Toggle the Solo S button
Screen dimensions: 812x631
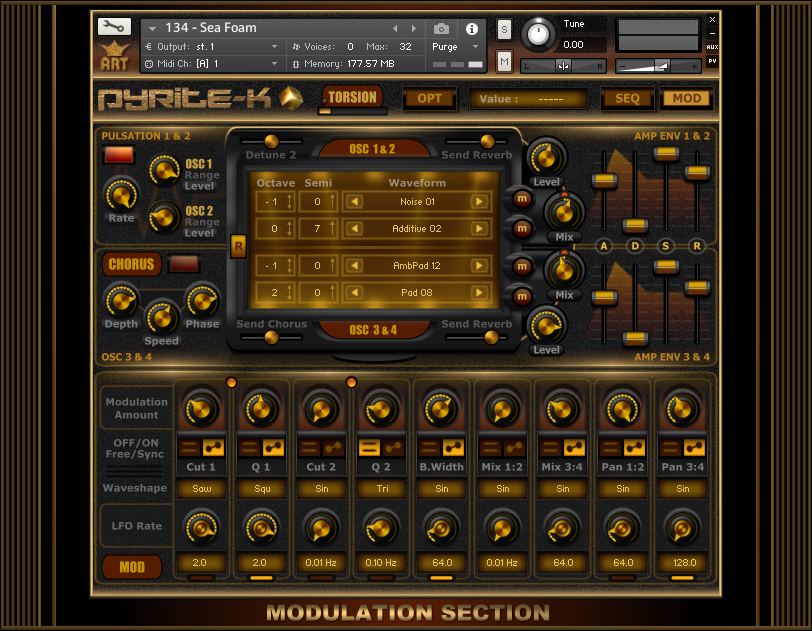click(x=504, y=29)
